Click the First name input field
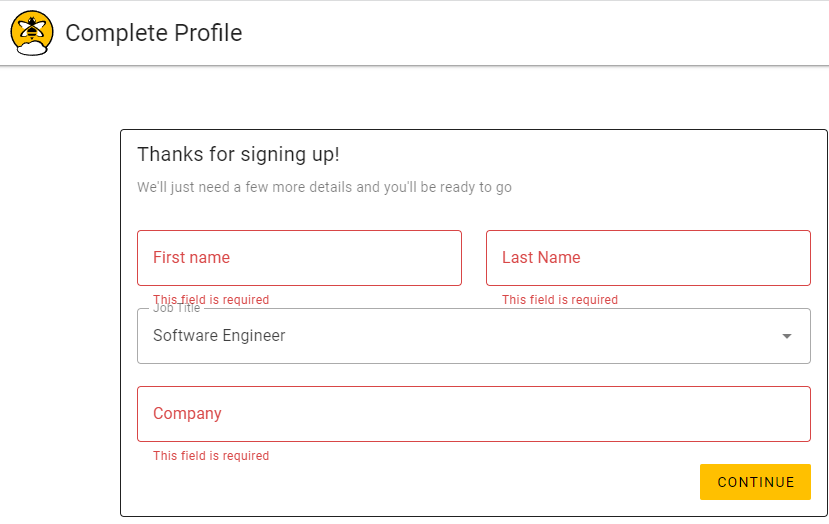Viewport: 829px width, 524px height. (299, 258)
